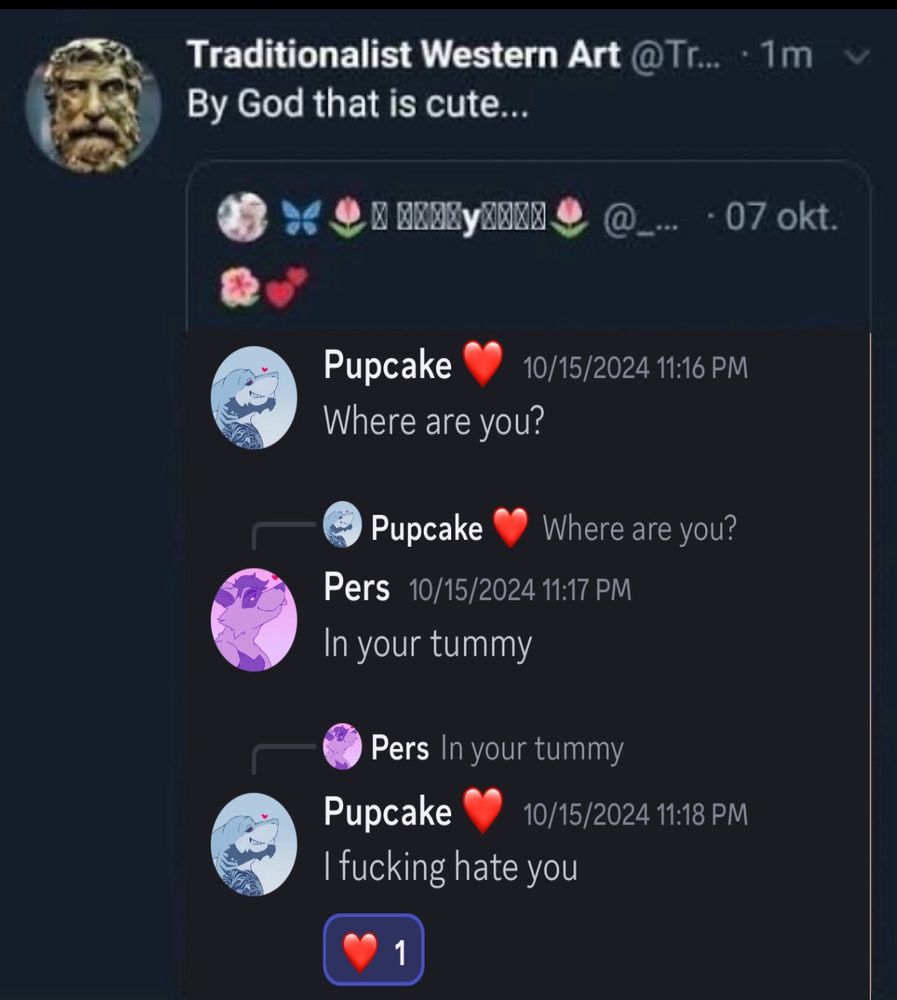
Task: Click the blue butterfly emoji in quoted name
Action: (302, 217)
